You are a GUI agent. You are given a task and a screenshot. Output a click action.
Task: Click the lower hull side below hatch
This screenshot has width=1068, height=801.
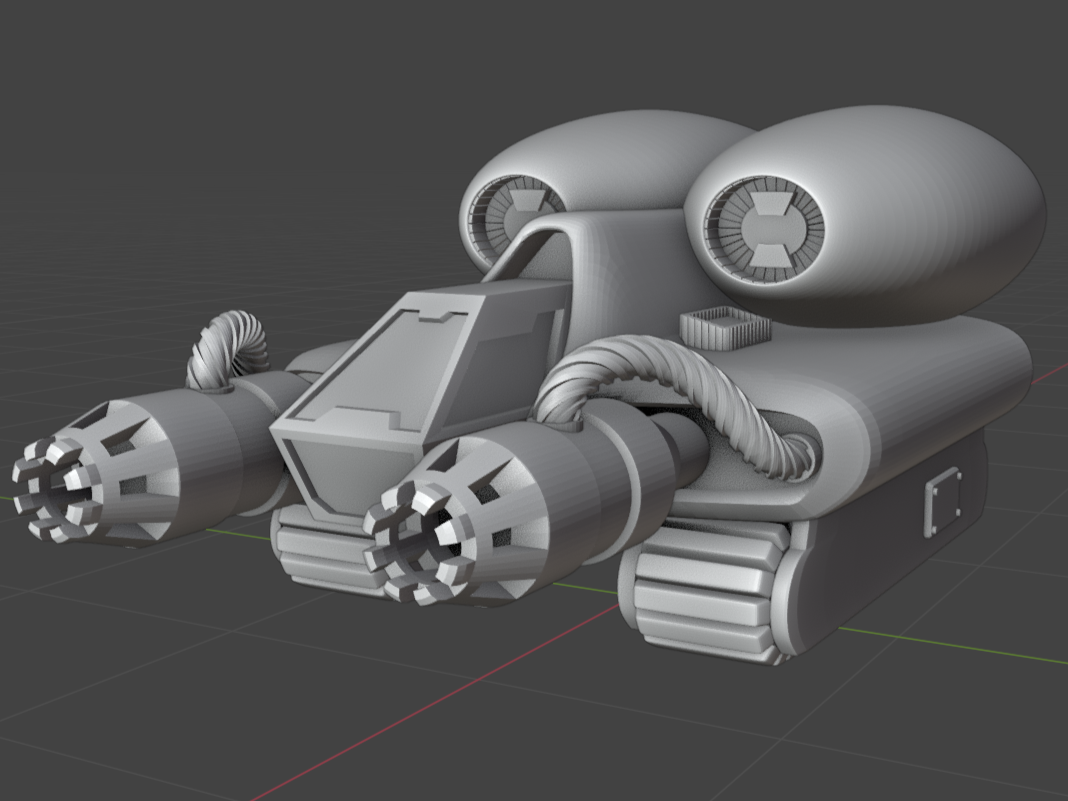pos(880,580)
